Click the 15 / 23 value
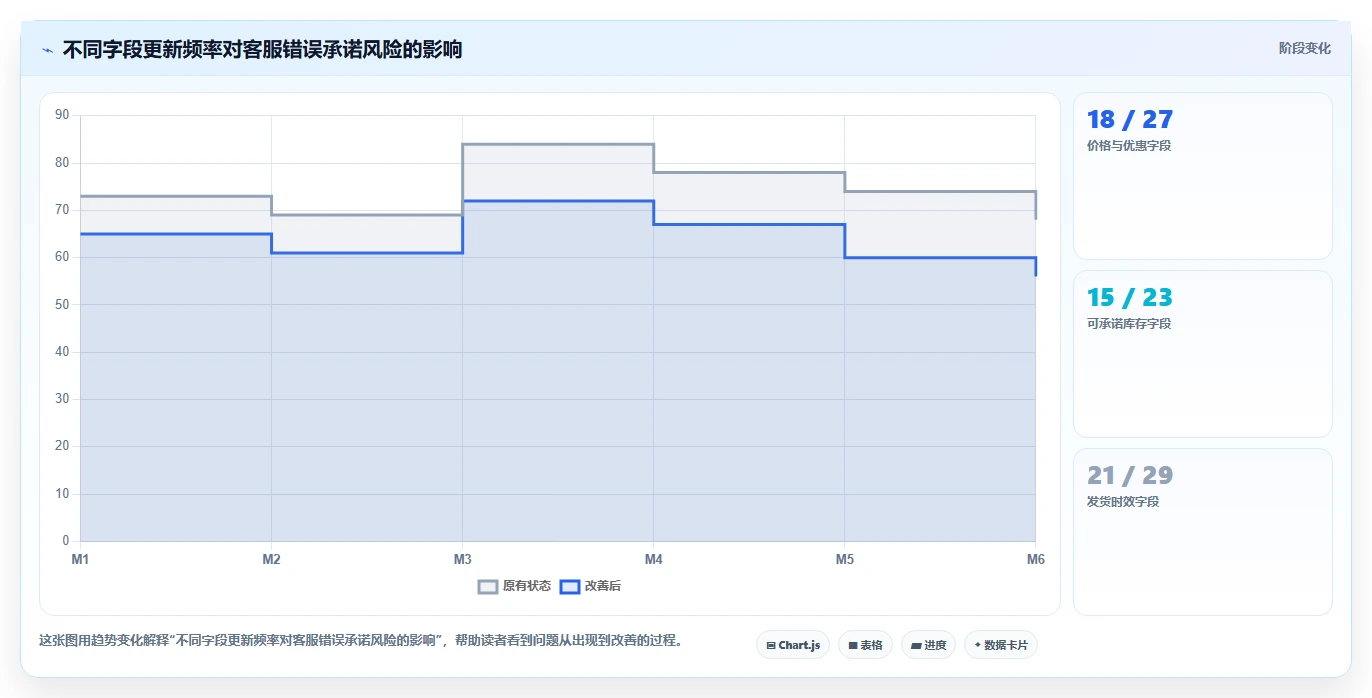 coord(1130,298)
